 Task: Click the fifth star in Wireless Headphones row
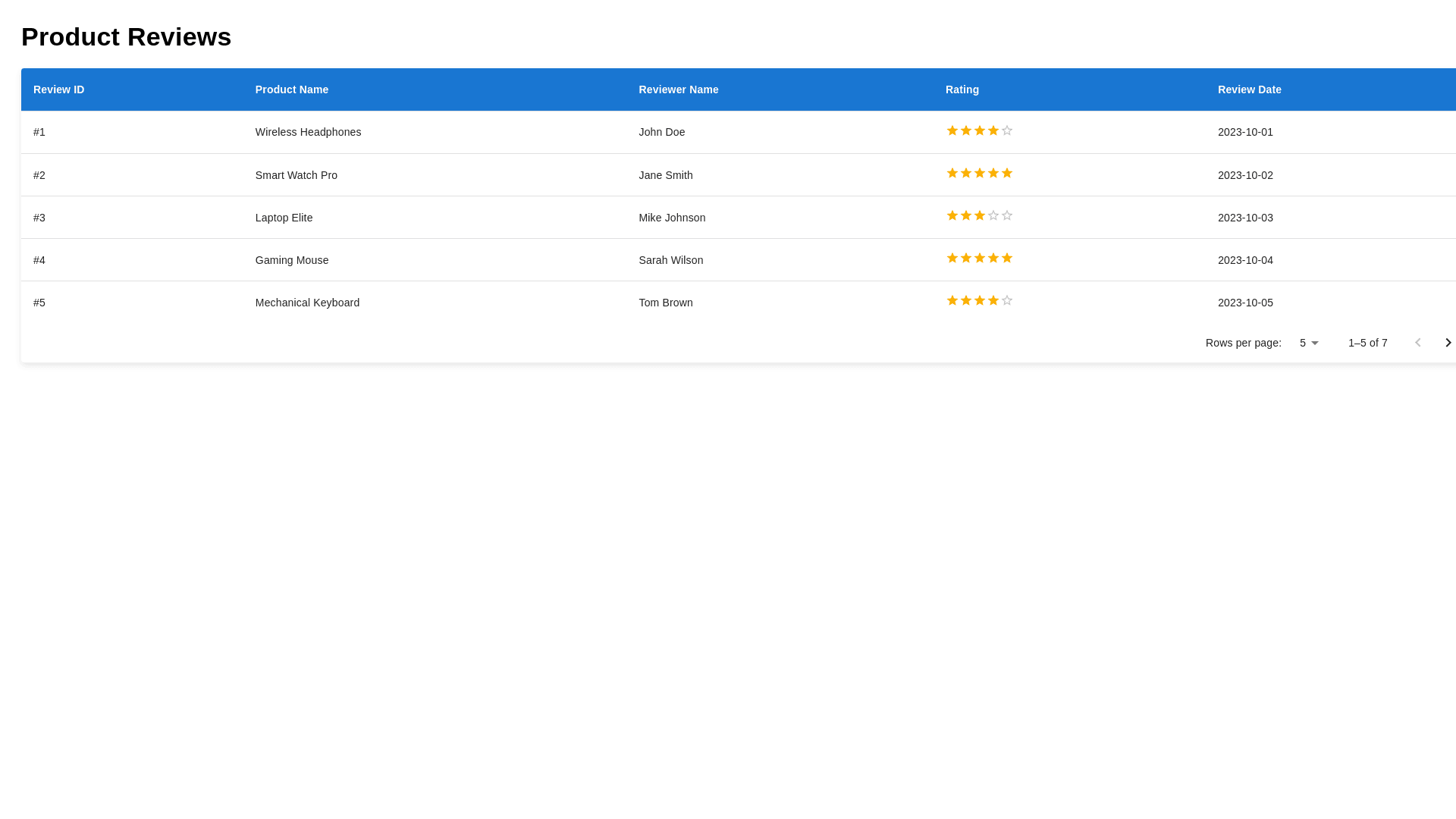click(x=1007, y=130)
